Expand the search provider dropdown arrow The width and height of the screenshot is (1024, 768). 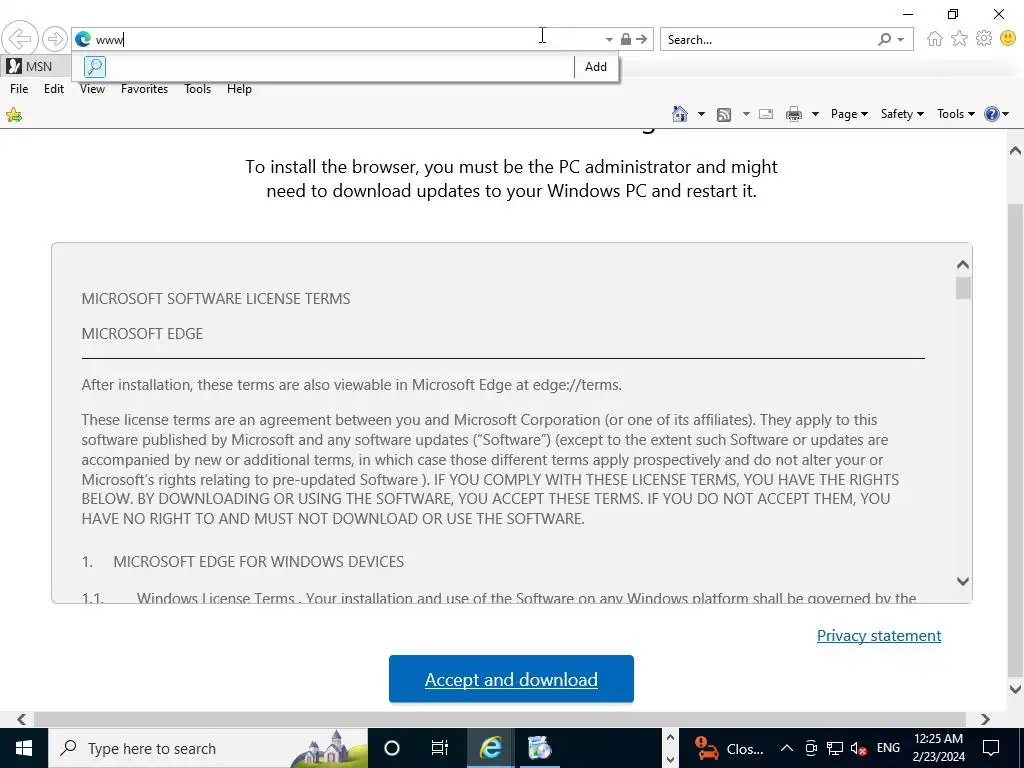pyautogui.click(x=901, y=40)
